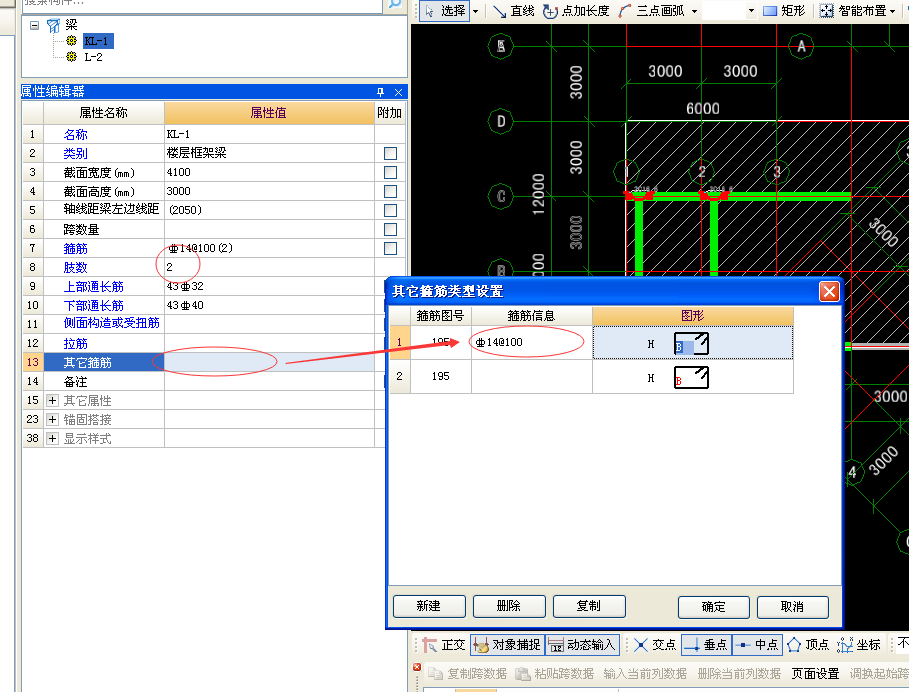Click axis bubble D in the drawing
This screenshot has height=692, width=909.
pos(501,122)
